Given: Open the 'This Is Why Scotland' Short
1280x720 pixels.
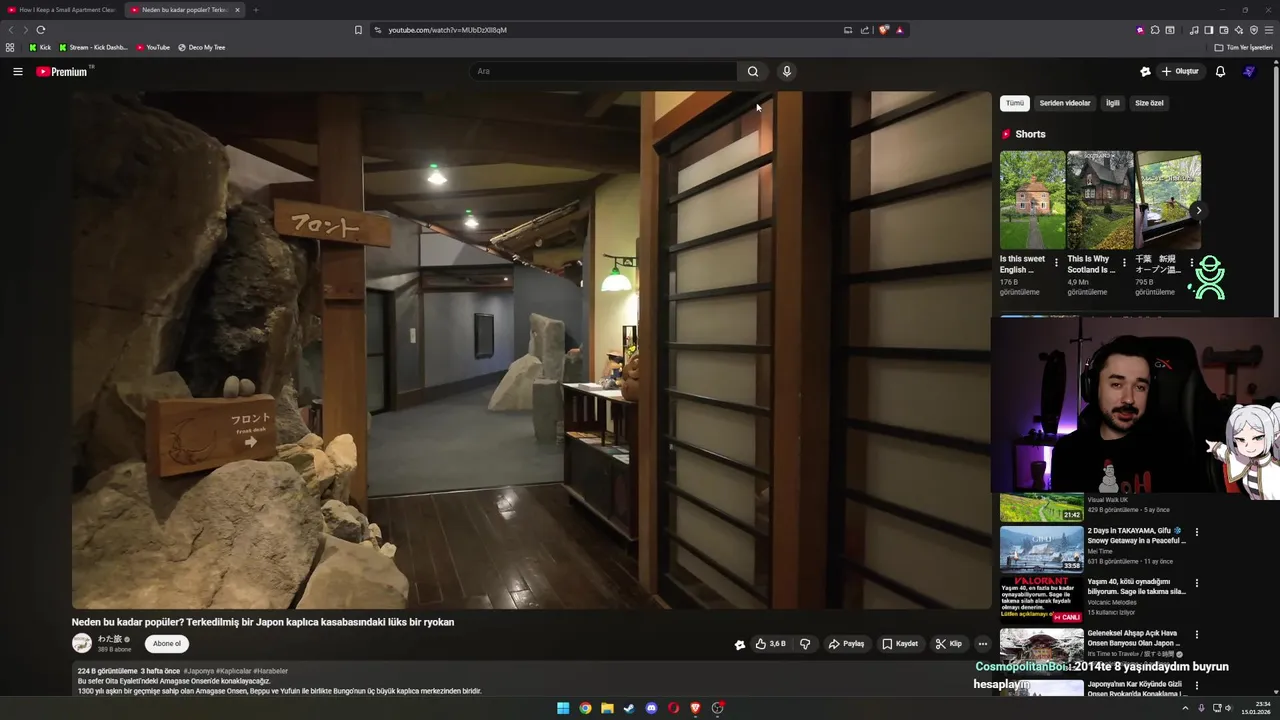Looking at the screenshot, I should [x=1100, y=200].
